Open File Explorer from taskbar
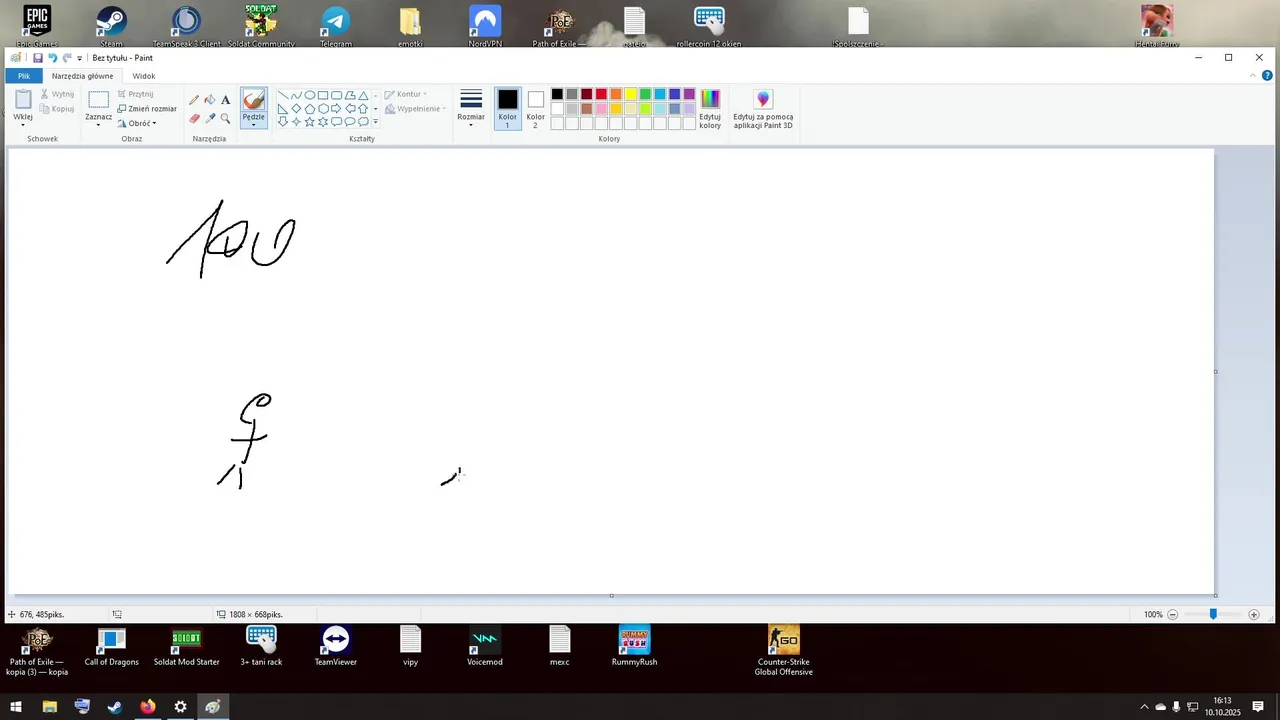Image resolution: width=1280 pixels, height=720 pixels. pos(49,707)
